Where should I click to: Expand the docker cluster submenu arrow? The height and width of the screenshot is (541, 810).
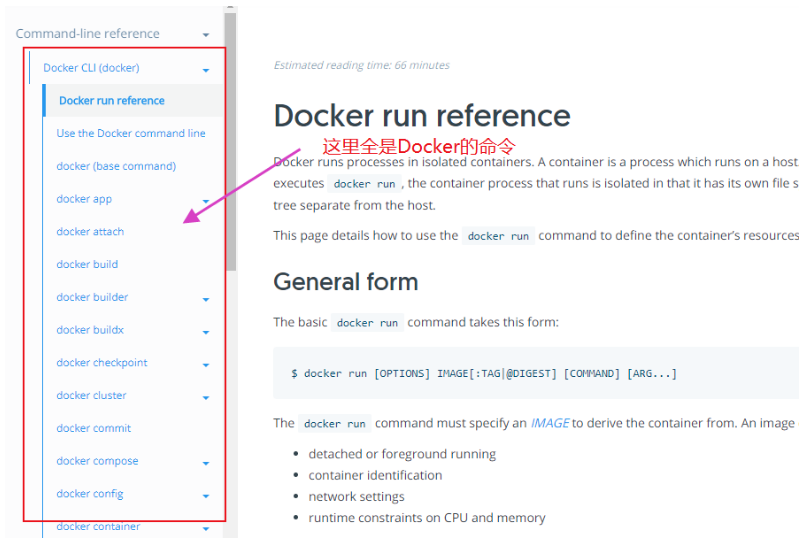pyautogui.click(x=206, y=397)
